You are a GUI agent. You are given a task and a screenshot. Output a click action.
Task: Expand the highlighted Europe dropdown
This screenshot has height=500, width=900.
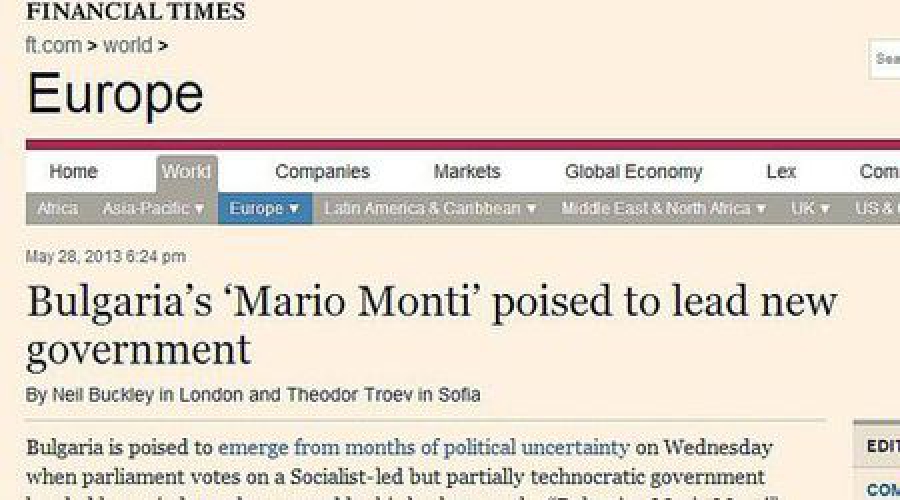264,209
